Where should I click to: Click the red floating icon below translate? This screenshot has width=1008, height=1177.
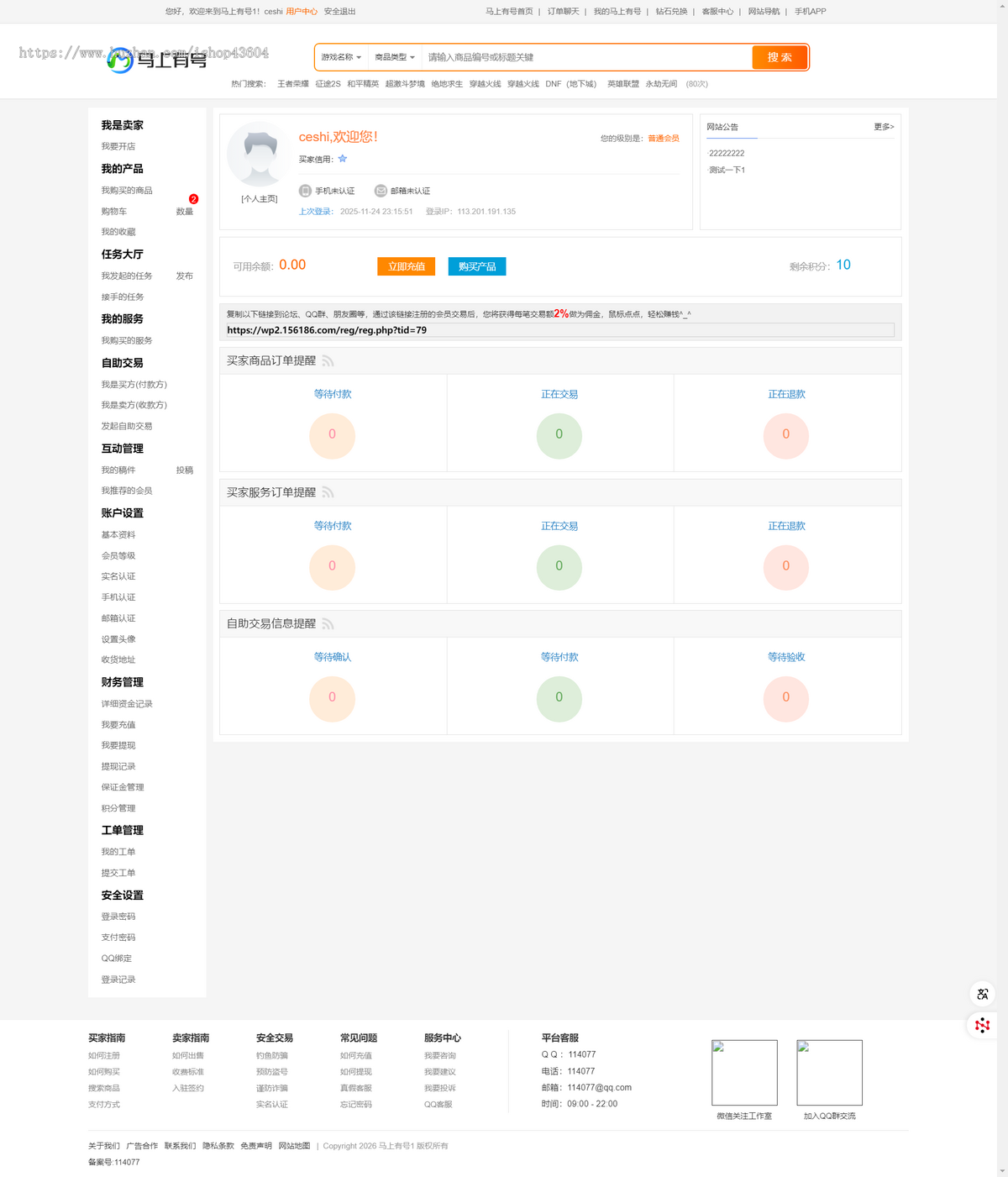983,1025
